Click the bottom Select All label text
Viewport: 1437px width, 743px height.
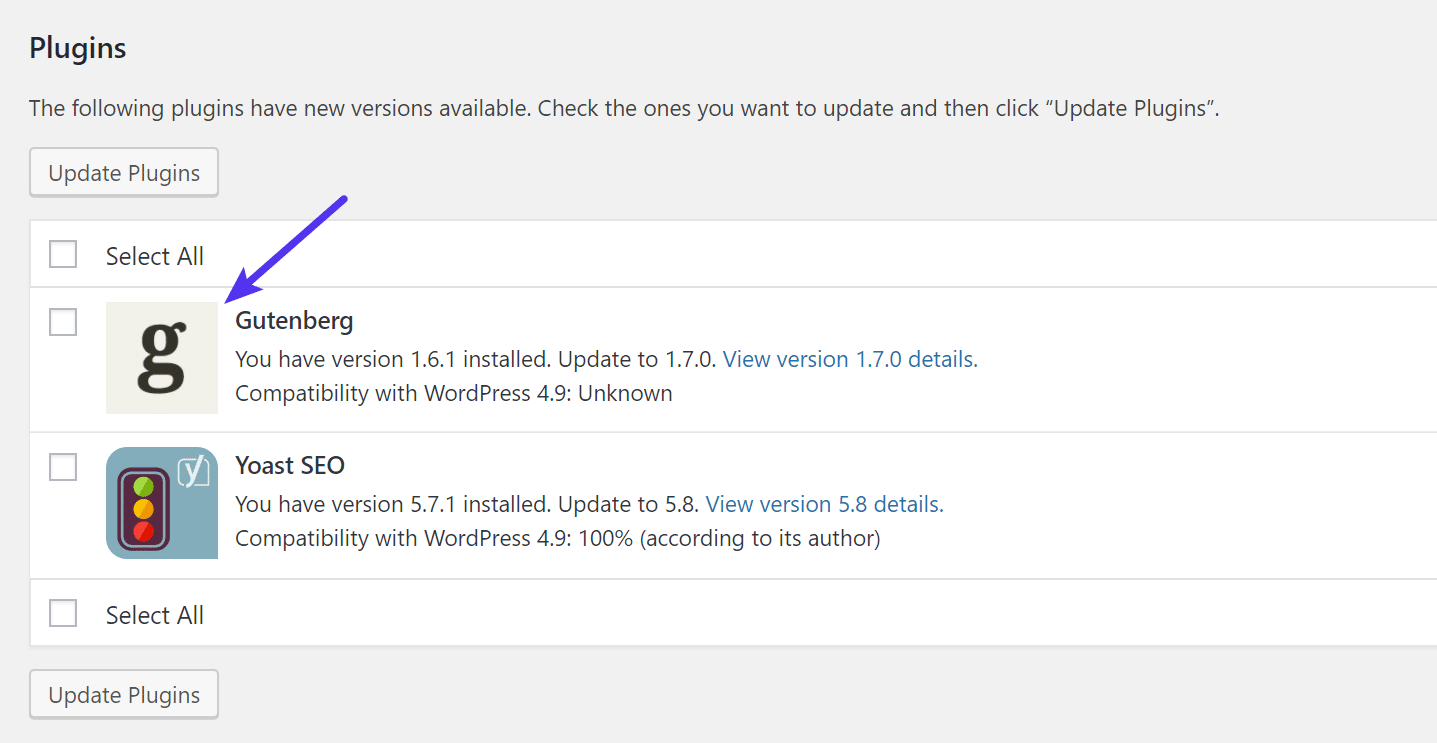[155, 614]
